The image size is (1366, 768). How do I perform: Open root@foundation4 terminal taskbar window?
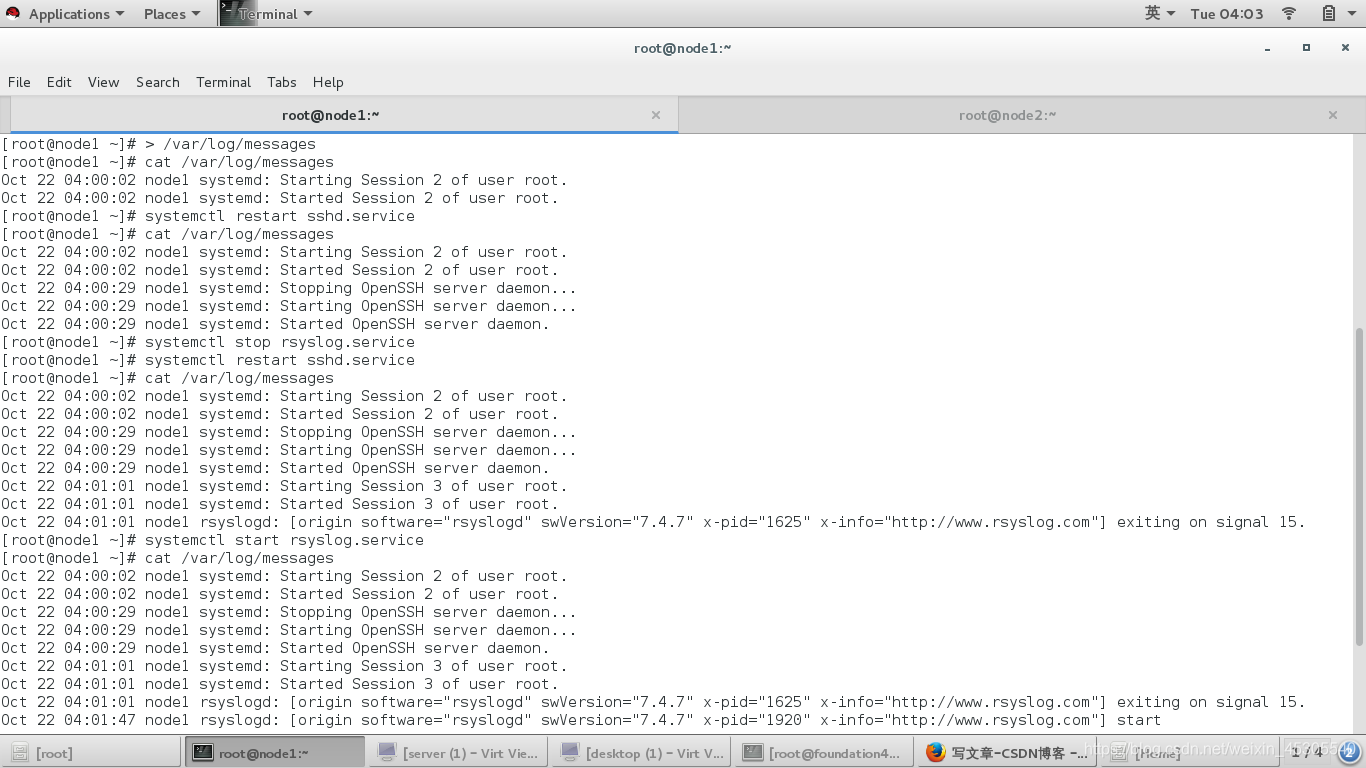(825, 753)
